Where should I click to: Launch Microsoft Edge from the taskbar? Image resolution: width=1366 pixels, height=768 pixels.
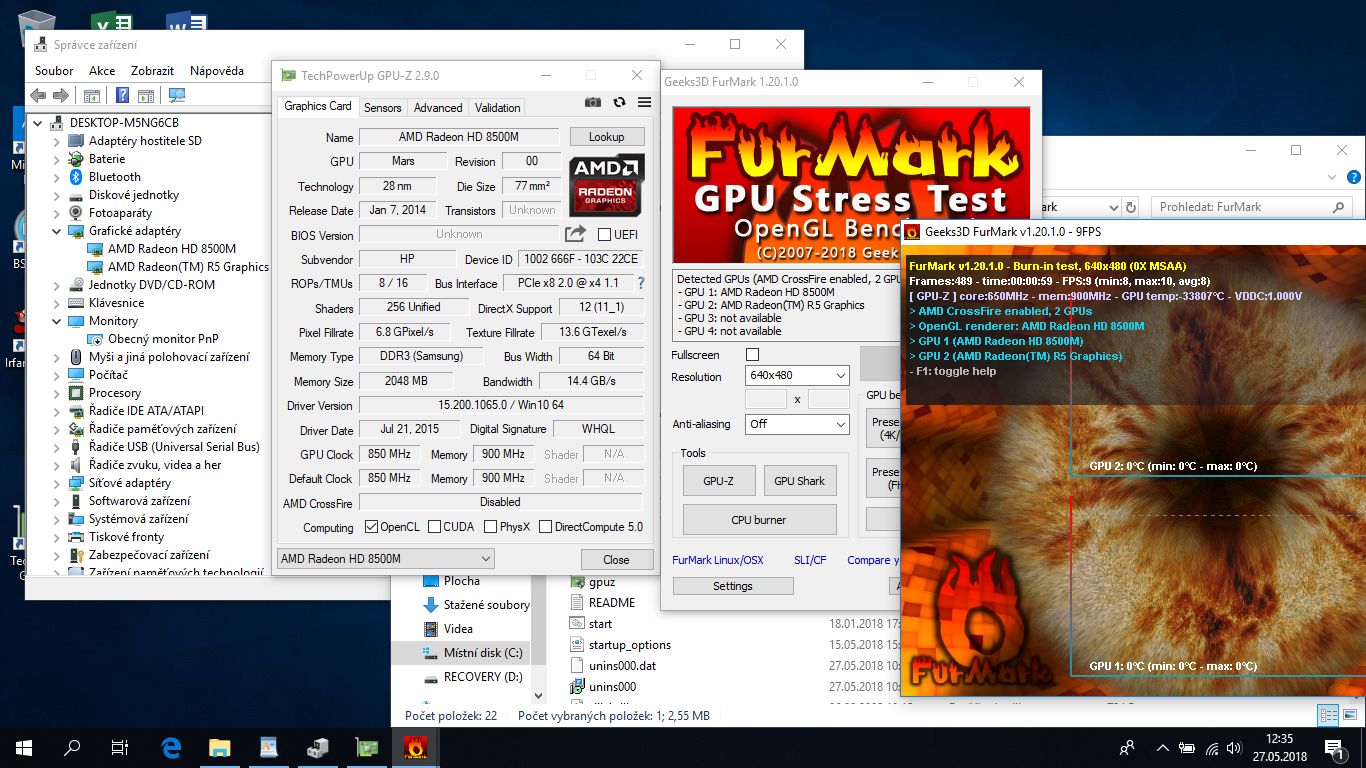tap(171, 747)
